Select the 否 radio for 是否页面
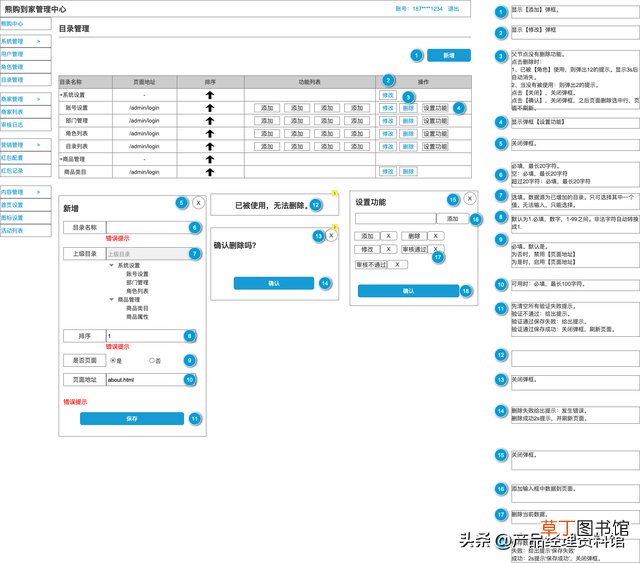 pyautogui.click(x=152, y=360)
